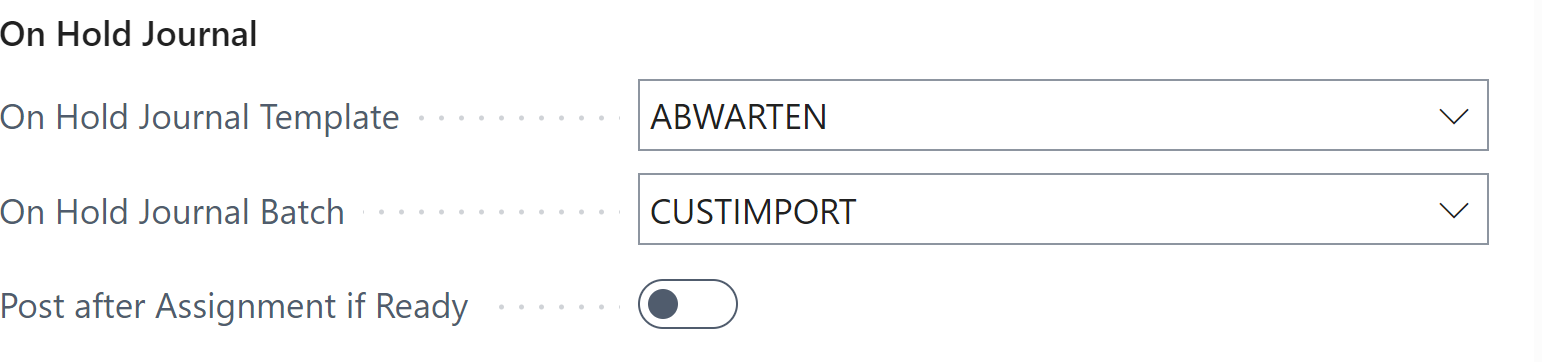This screenshot has height=362, width=1542.
Task: Click into the CUSTIMPORT batch field
Action: 1063,210
